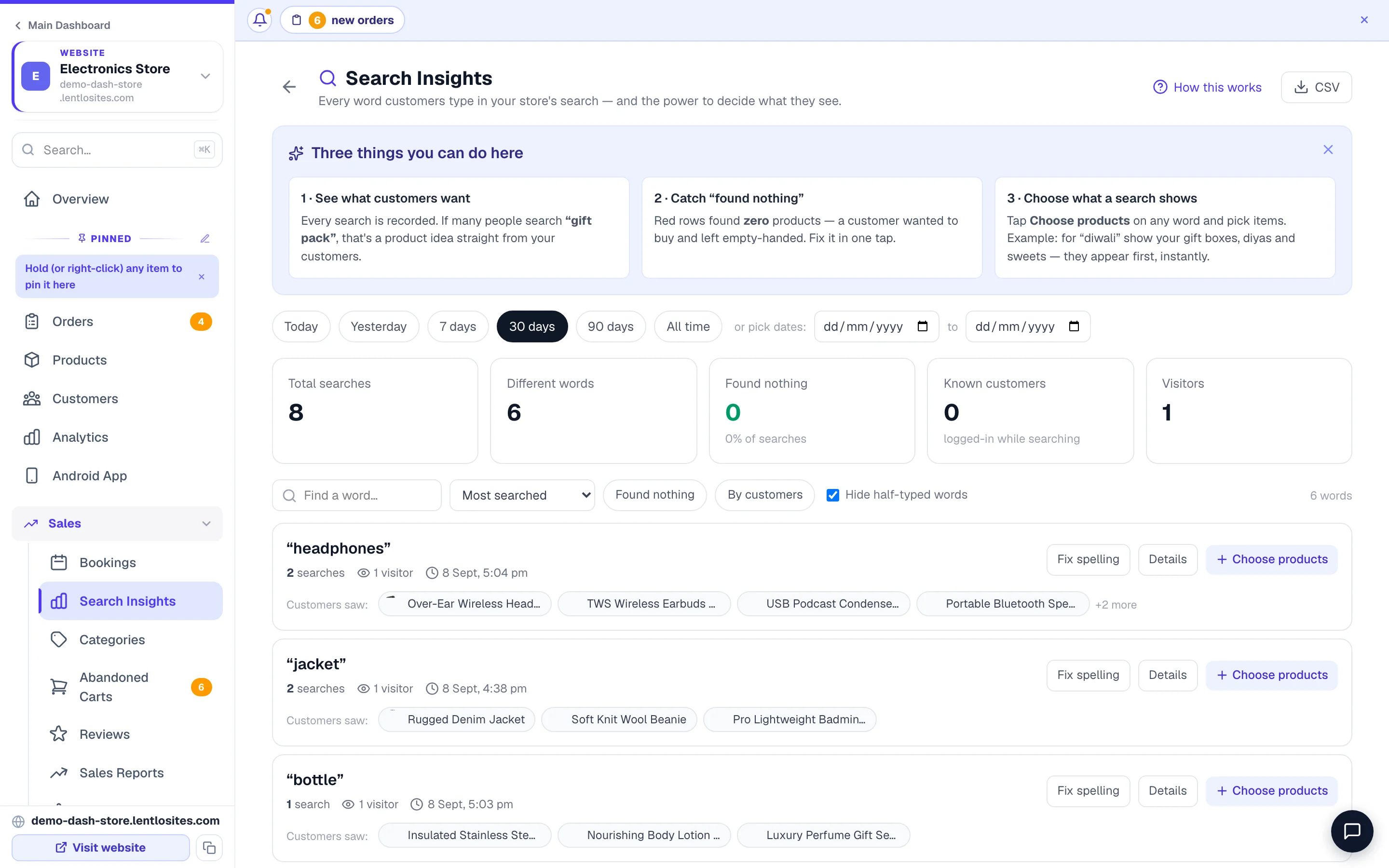The image size is (1389, 868).
Task: Open Reviews page
Action: (x=131, y=734)
